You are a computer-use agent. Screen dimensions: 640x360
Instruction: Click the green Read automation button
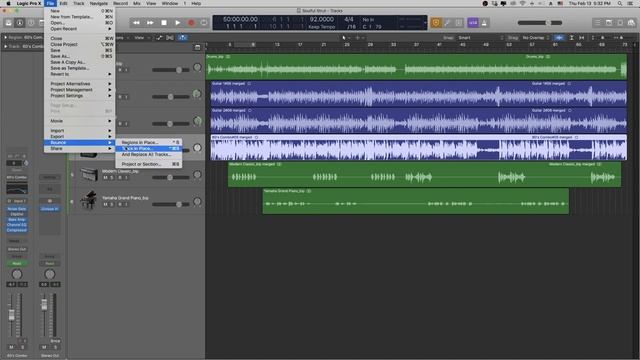pyautogui.click(x=17, y=264)
